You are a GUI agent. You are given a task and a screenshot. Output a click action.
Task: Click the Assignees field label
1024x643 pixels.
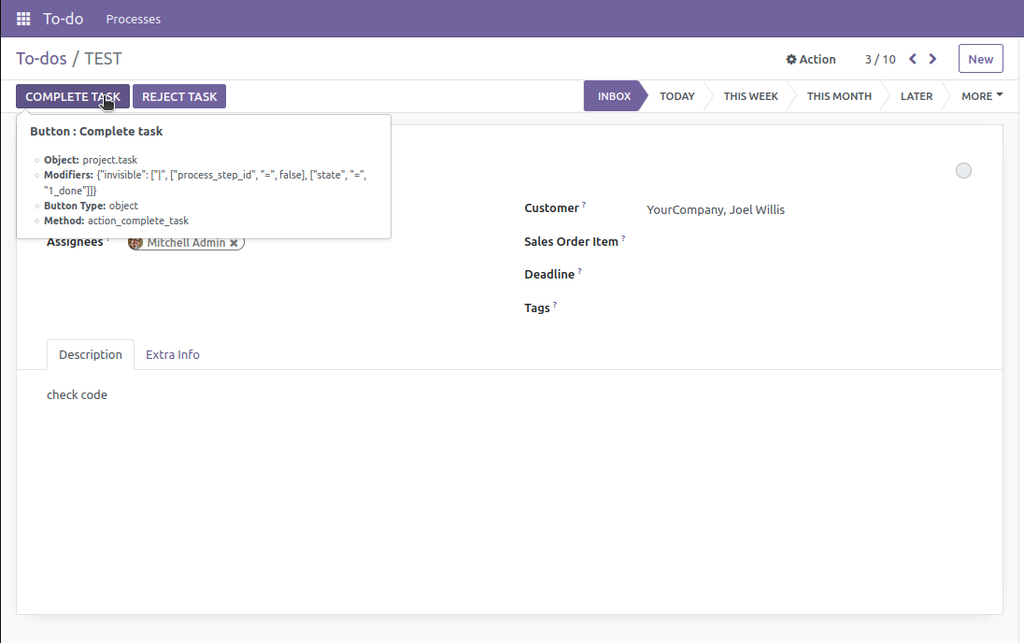pos(74,242)
